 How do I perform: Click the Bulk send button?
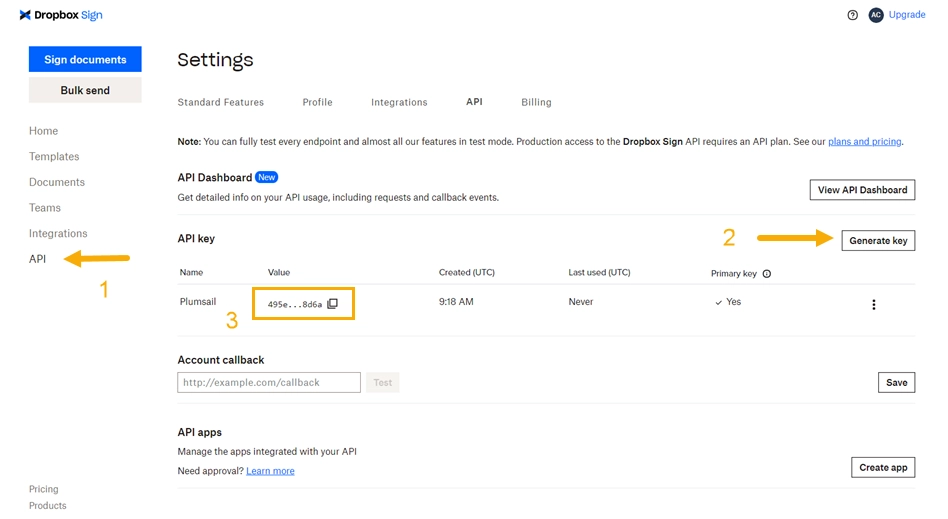[85, 90]
